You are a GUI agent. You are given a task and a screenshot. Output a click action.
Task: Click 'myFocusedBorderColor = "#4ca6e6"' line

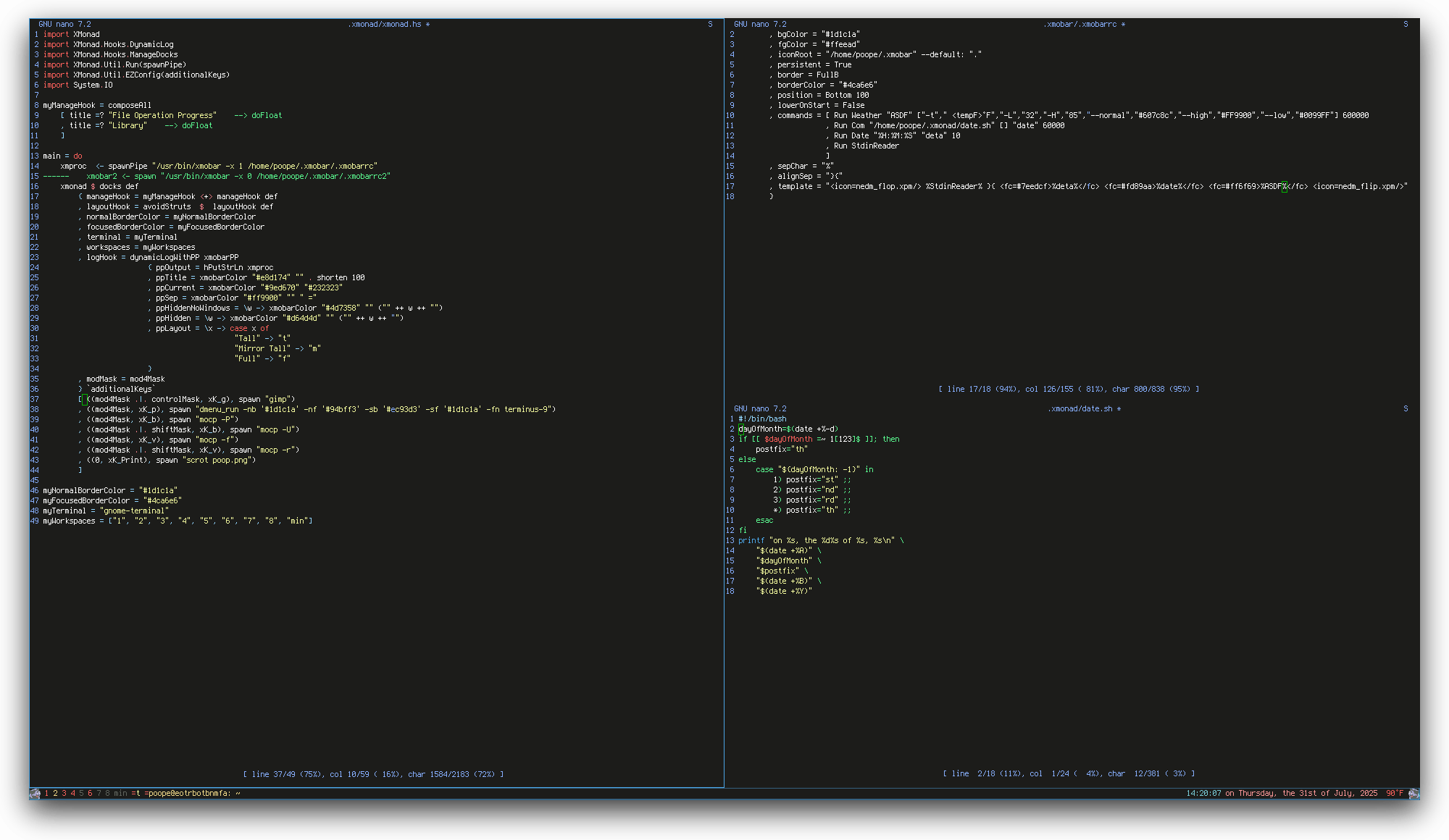[x=112, y=501]
